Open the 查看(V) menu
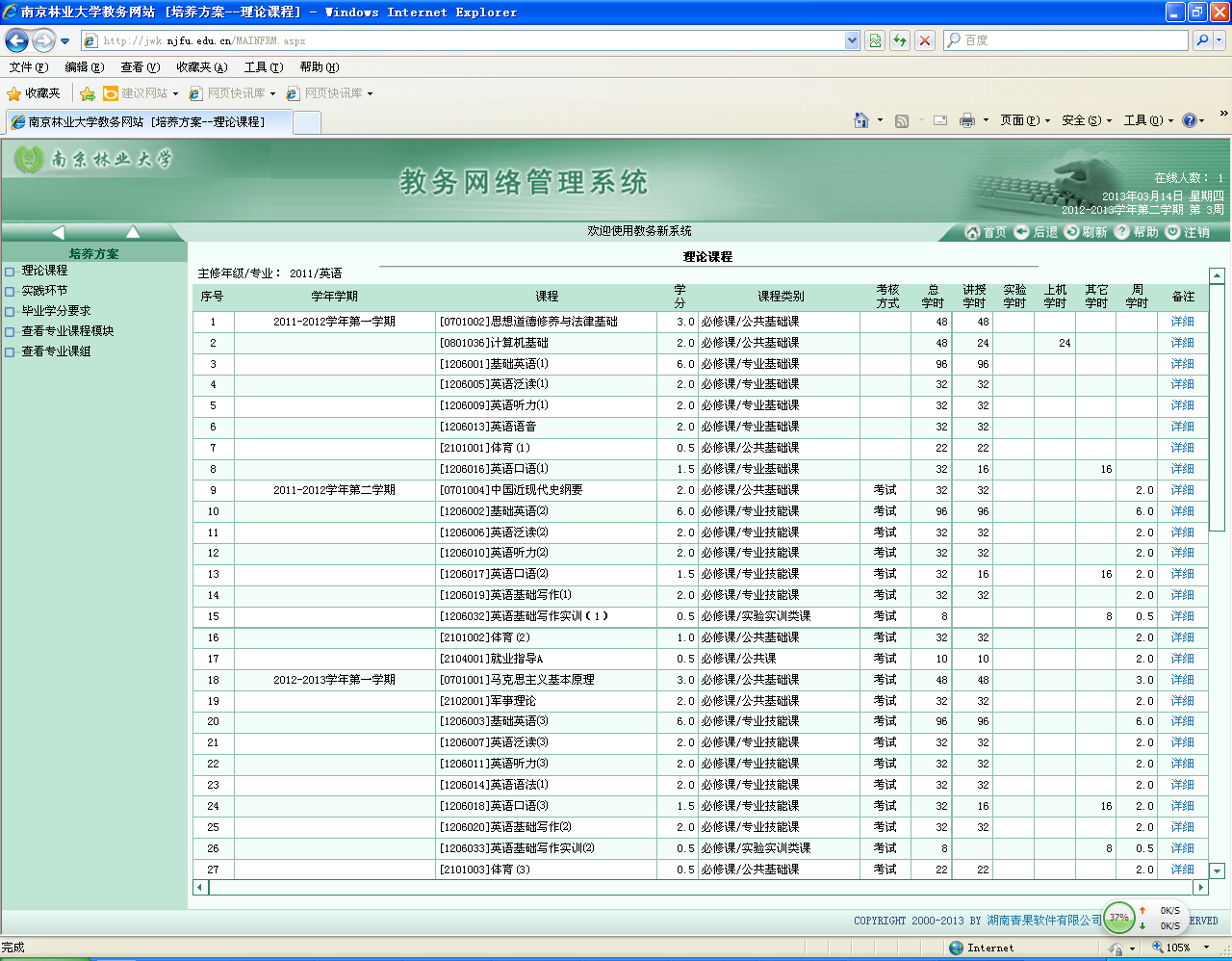Viewport: 1232px width, 961px height. click(x=140, y=67)
